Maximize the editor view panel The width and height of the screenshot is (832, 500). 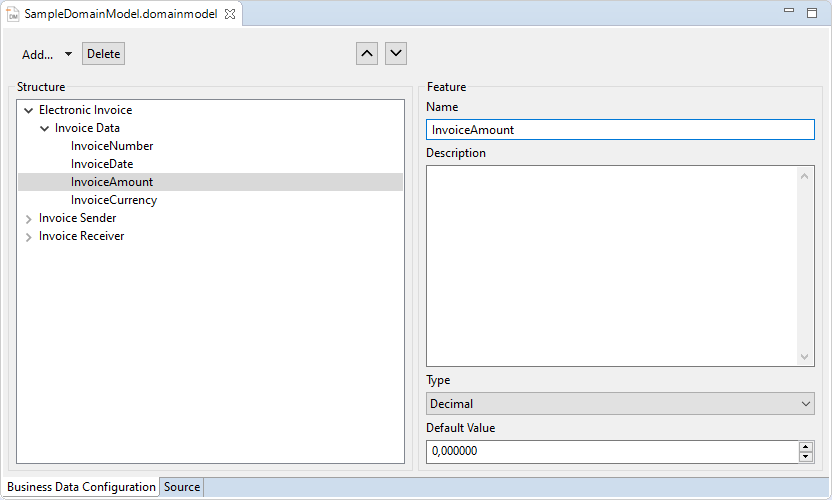(811, 12)
